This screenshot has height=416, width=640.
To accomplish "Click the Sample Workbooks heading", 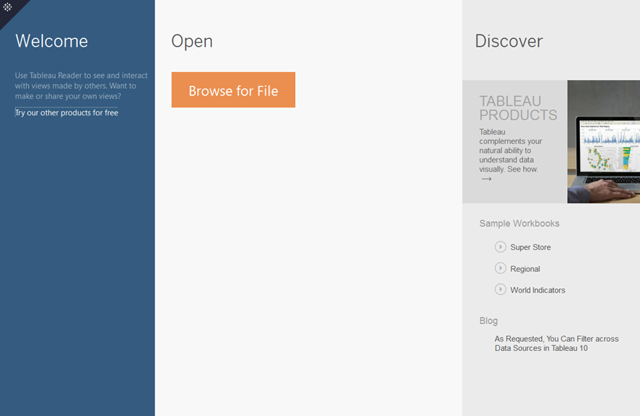I will [519, 223].
